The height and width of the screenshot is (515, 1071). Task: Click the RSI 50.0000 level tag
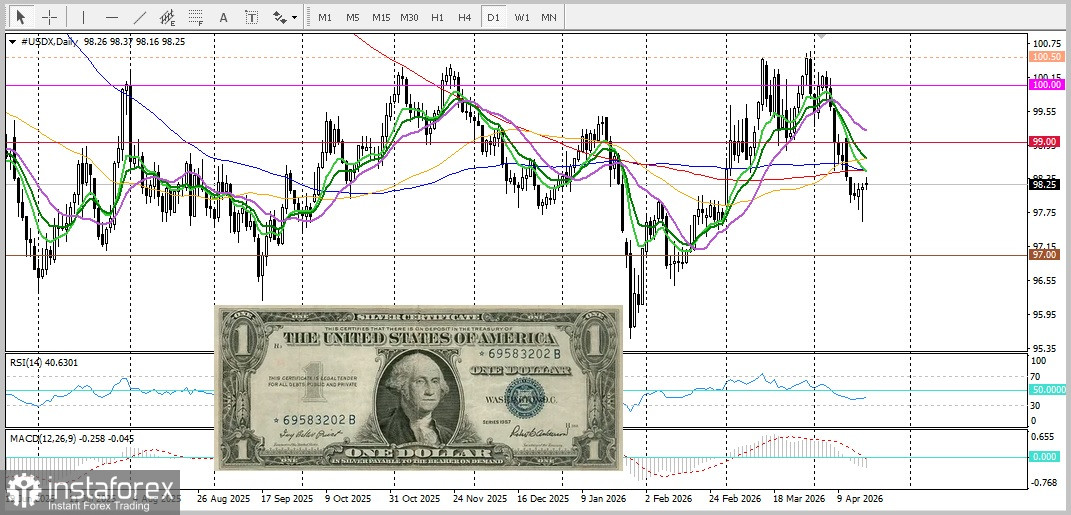[x=1048, y=389]
